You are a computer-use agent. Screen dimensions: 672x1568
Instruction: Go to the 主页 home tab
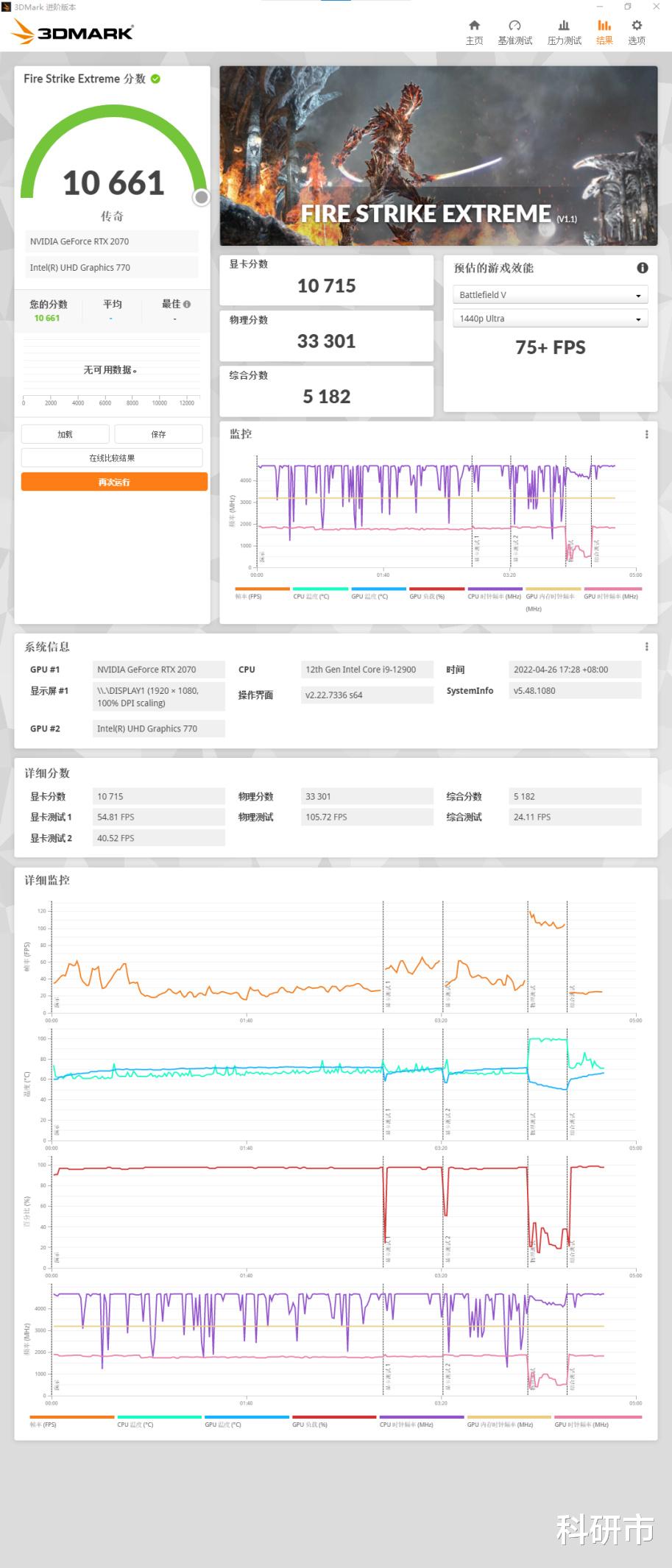click(x=474, y=32)
